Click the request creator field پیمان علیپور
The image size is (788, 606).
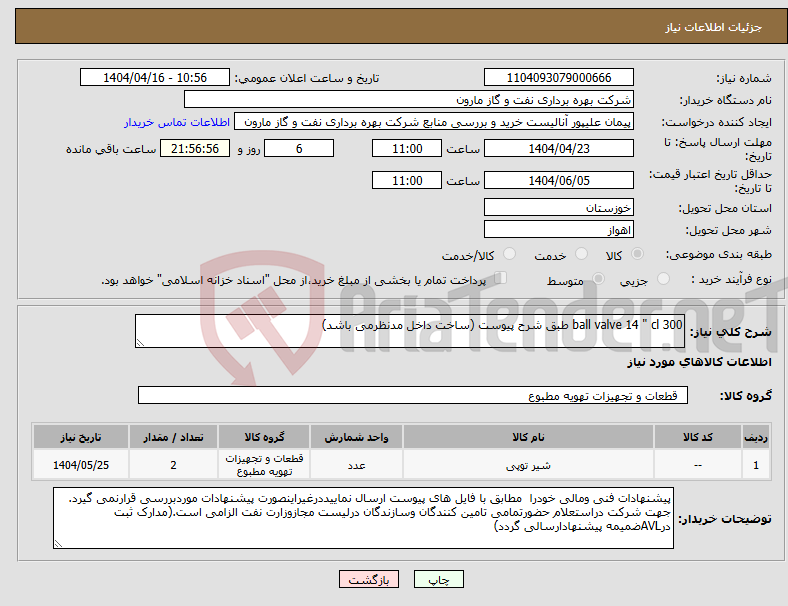point(434,122)
